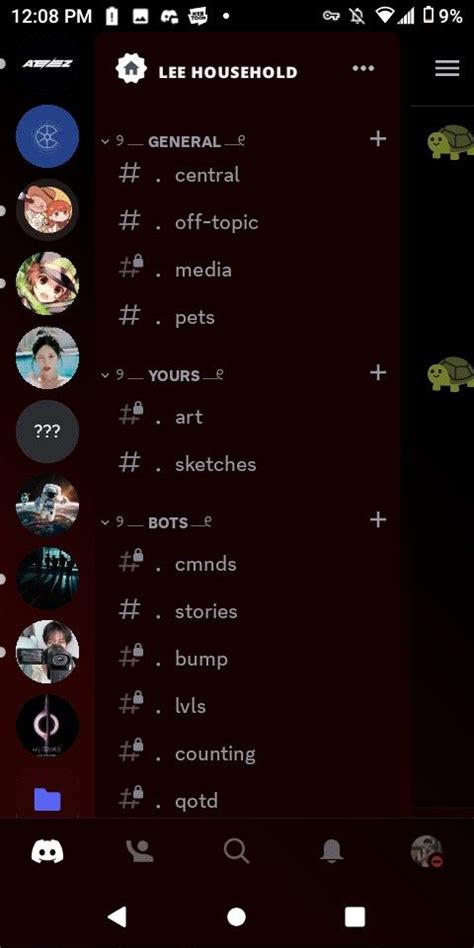
Task: Select the ??? server icon
Action: (x=47, y=431)
